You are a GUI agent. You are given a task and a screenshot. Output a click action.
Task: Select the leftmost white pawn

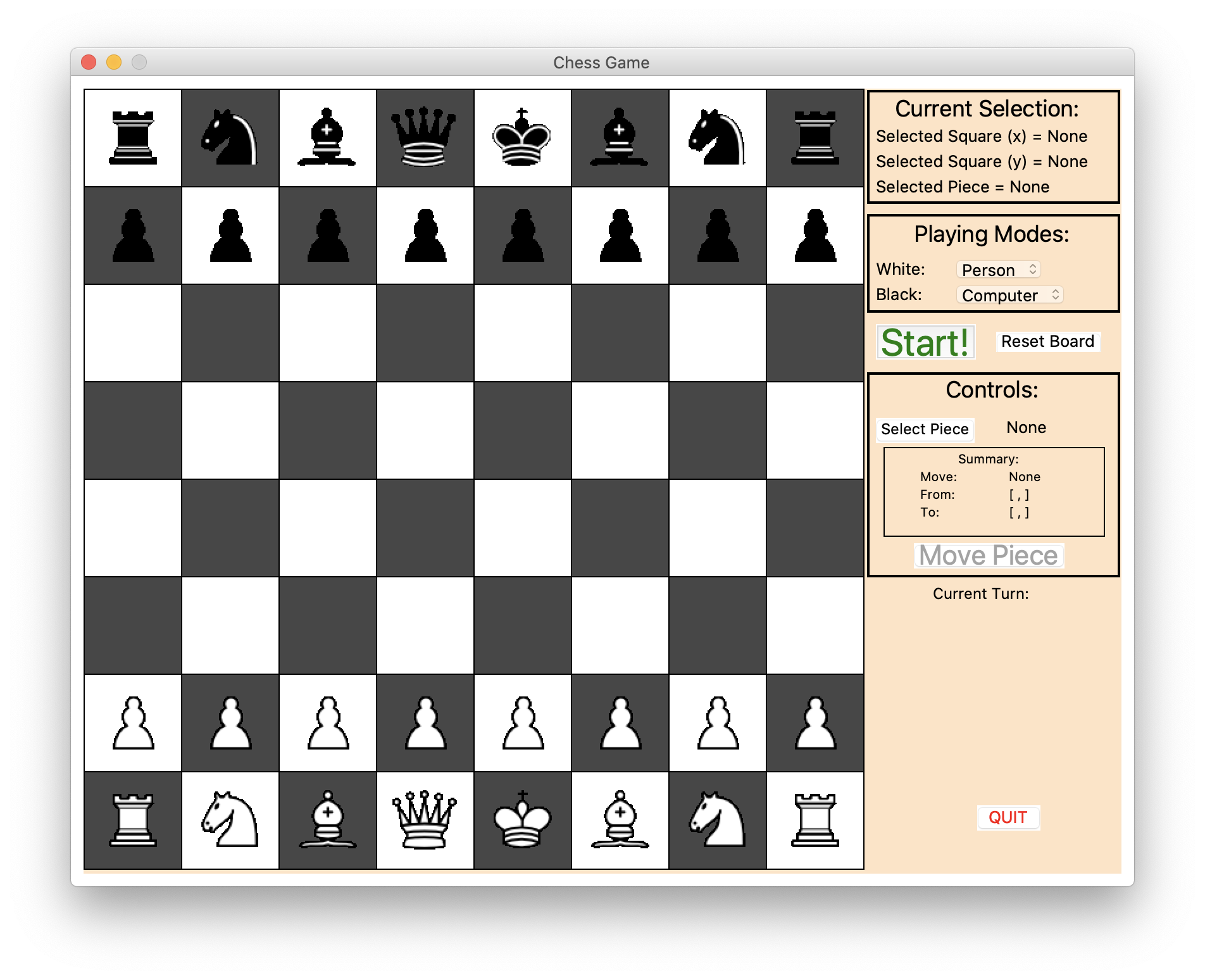pyautogui.click(x=132, y=722)
